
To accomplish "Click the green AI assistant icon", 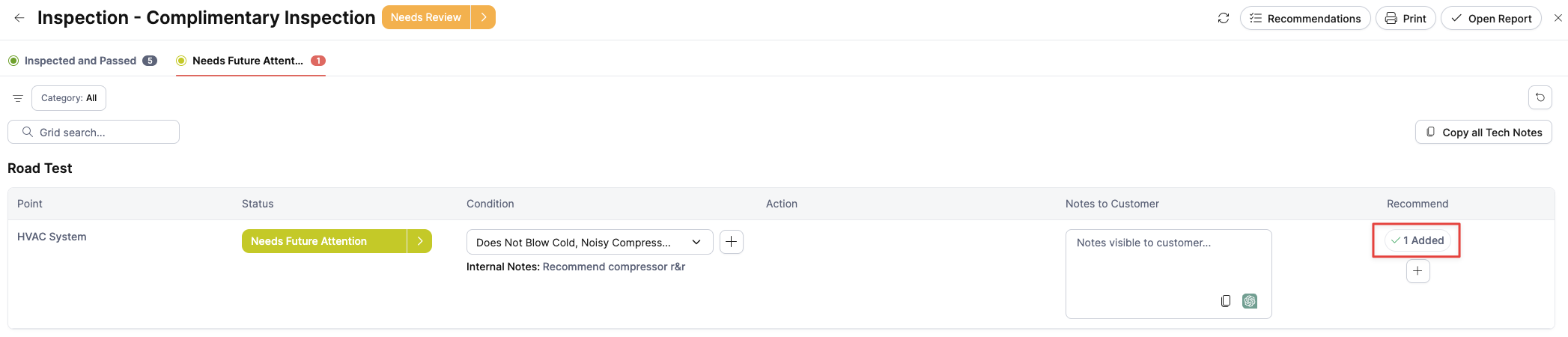I will pos(1250,301).
